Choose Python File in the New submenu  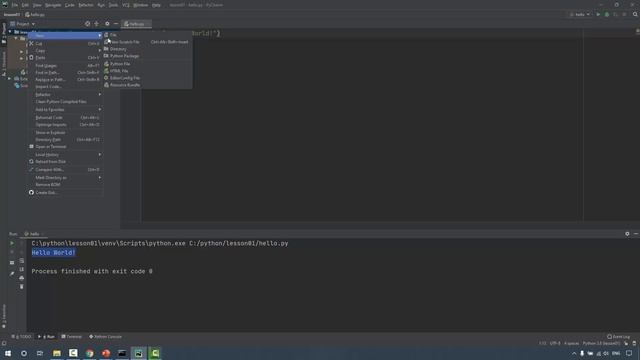coord(147,64)
